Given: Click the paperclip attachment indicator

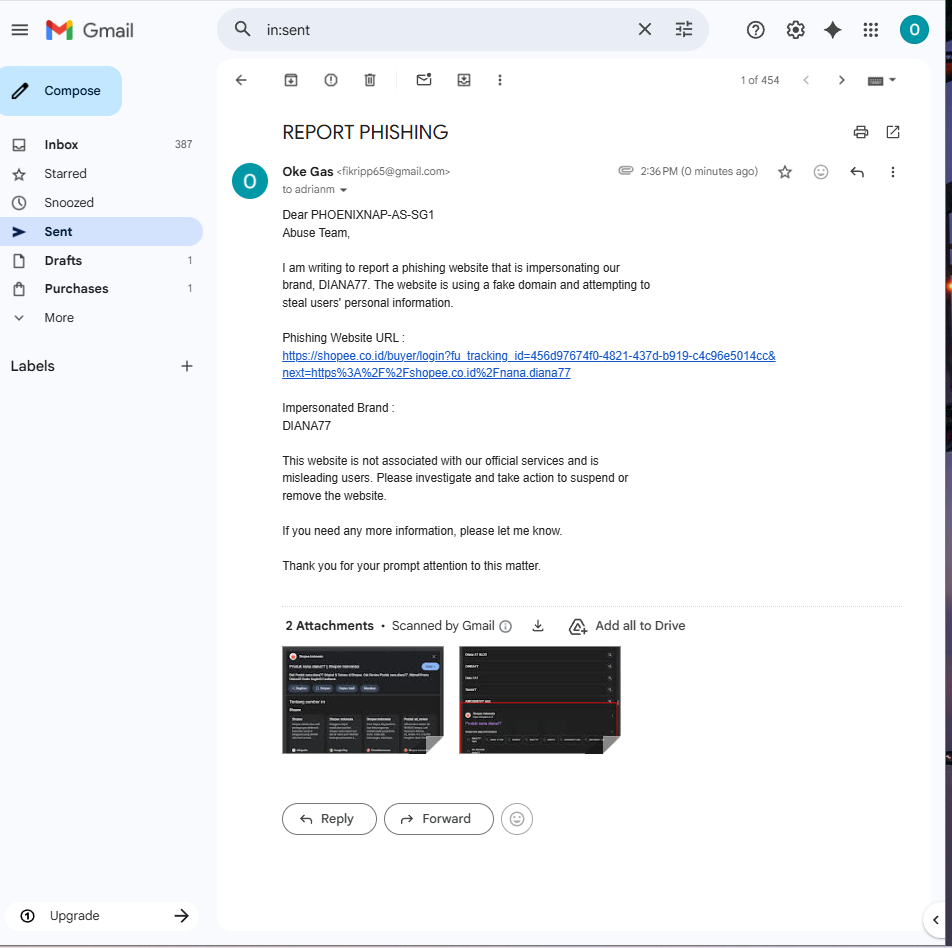Looking at the screenshot, I should click(625, 171).
